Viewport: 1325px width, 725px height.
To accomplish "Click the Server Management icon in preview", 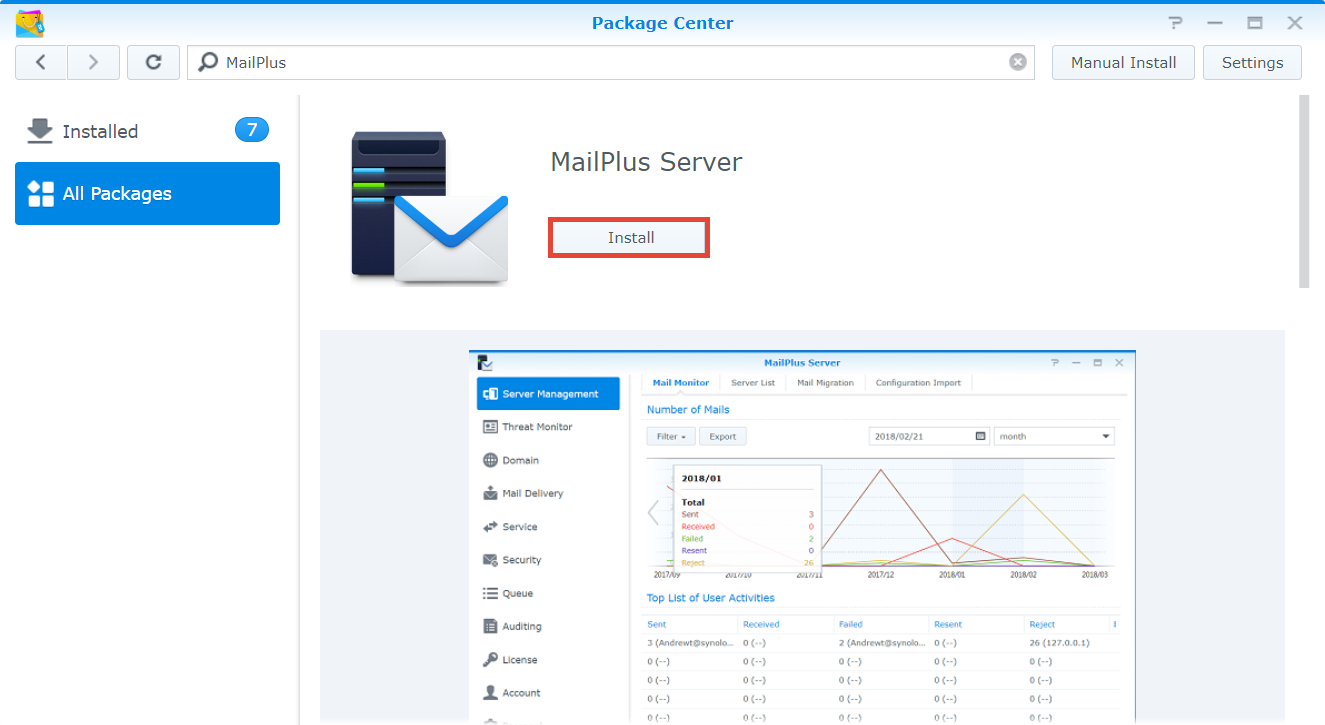I will (x=490, y=394).
